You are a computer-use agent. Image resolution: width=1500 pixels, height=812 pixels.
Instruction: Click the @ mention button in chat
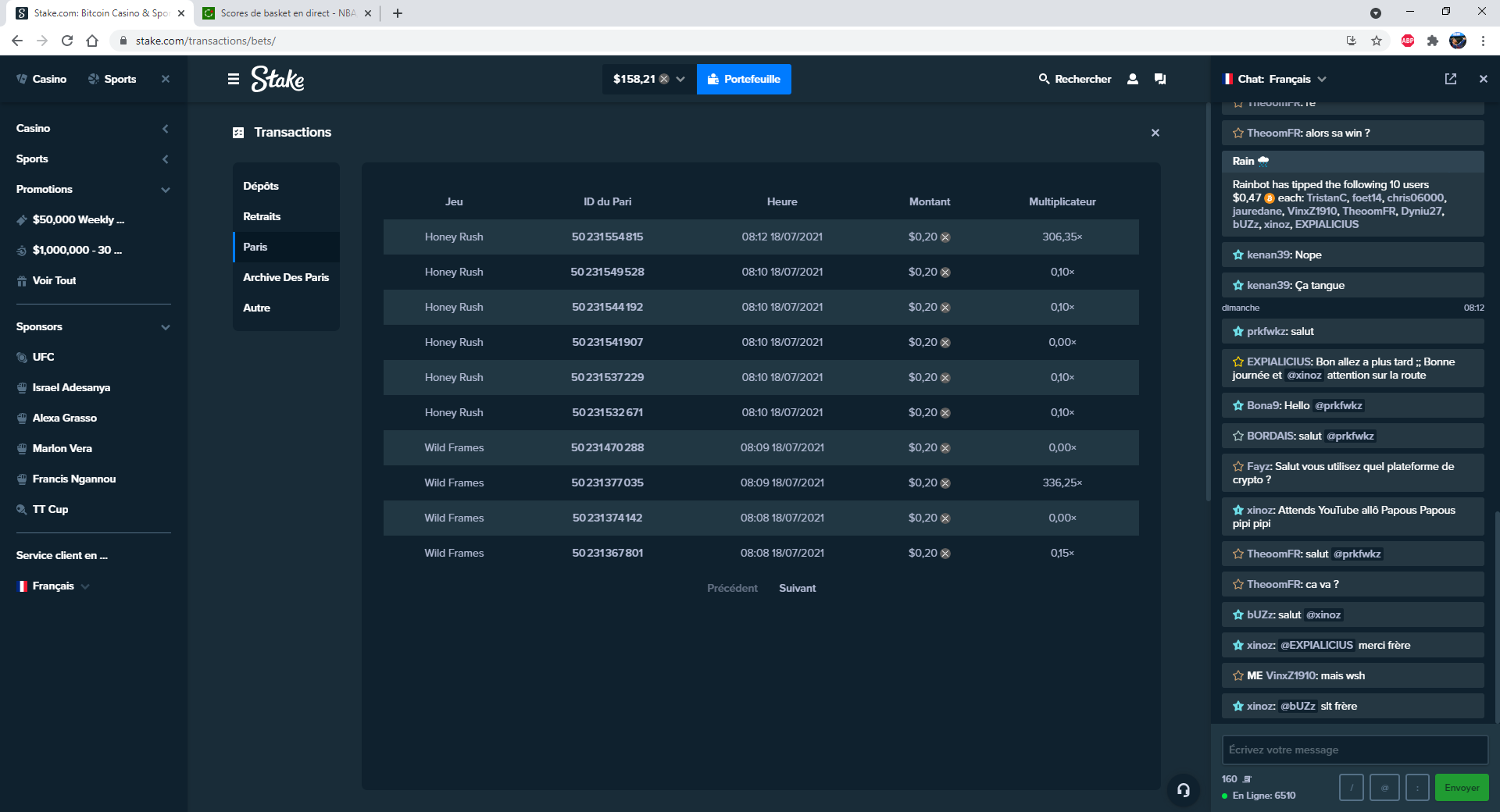click(1384, 787)
